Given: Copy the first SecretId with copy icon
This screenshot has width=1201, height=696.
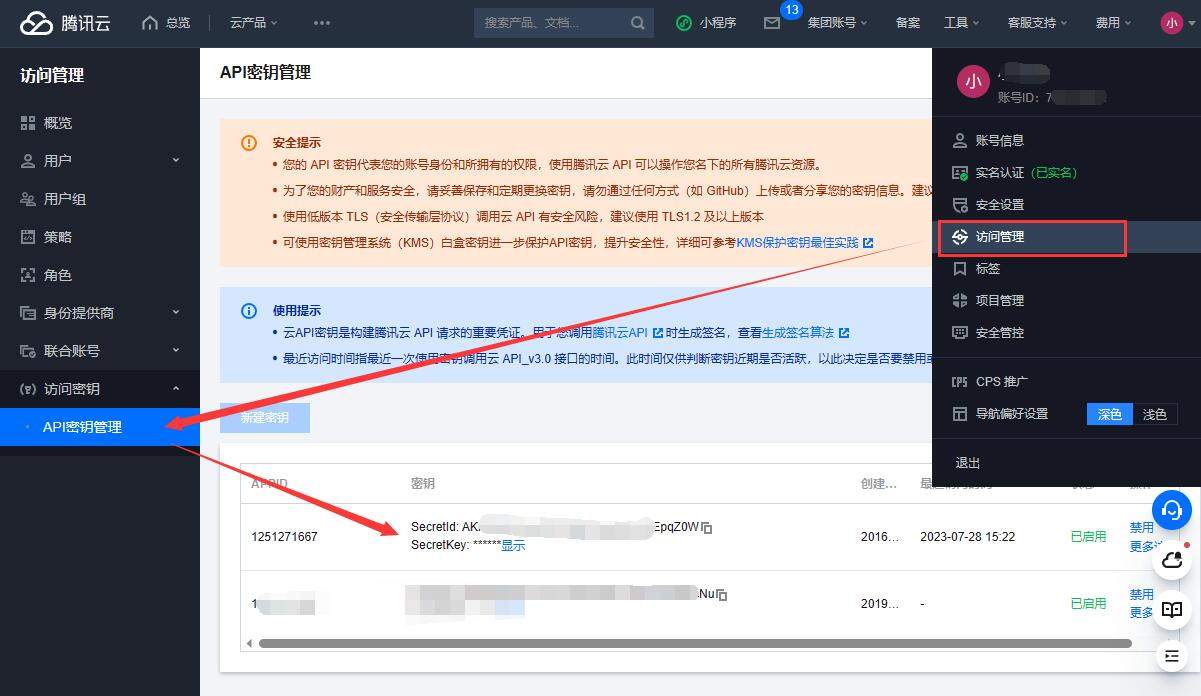Looking at the screenshot, I should (707, 527).
